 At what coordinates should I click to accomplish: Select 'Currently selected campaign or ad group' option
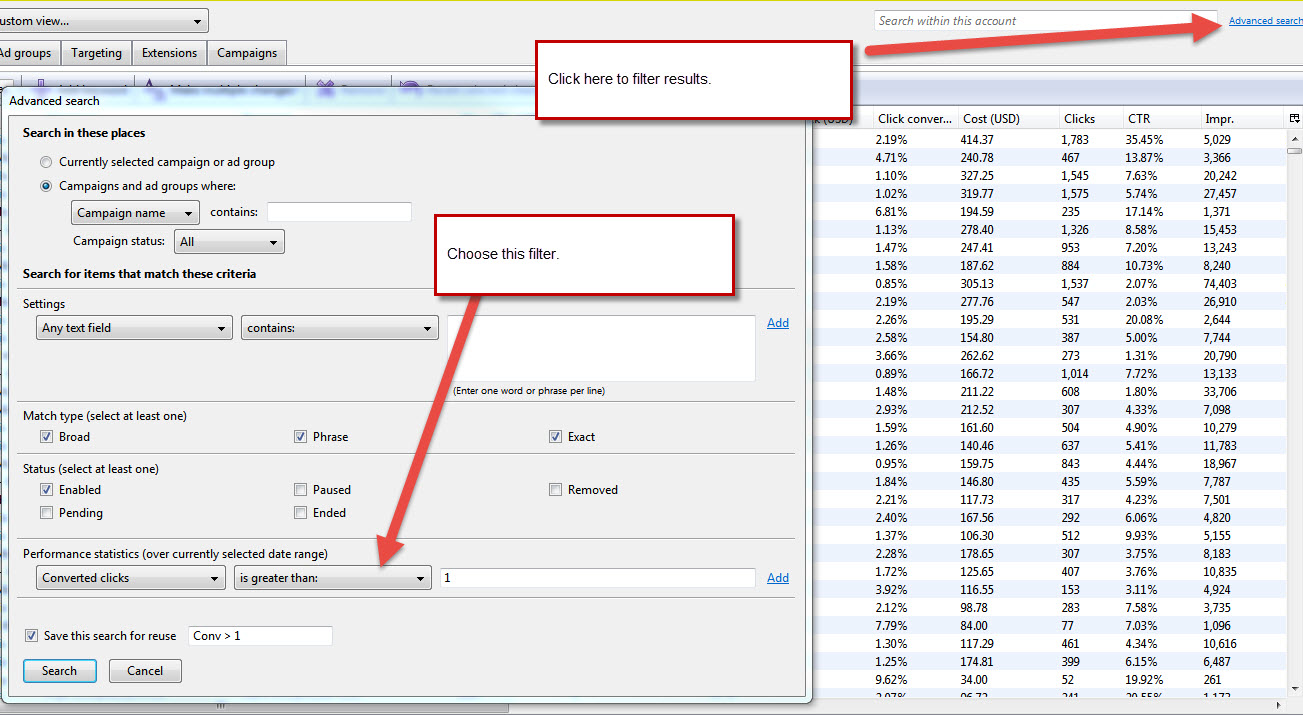coord(46,162)
